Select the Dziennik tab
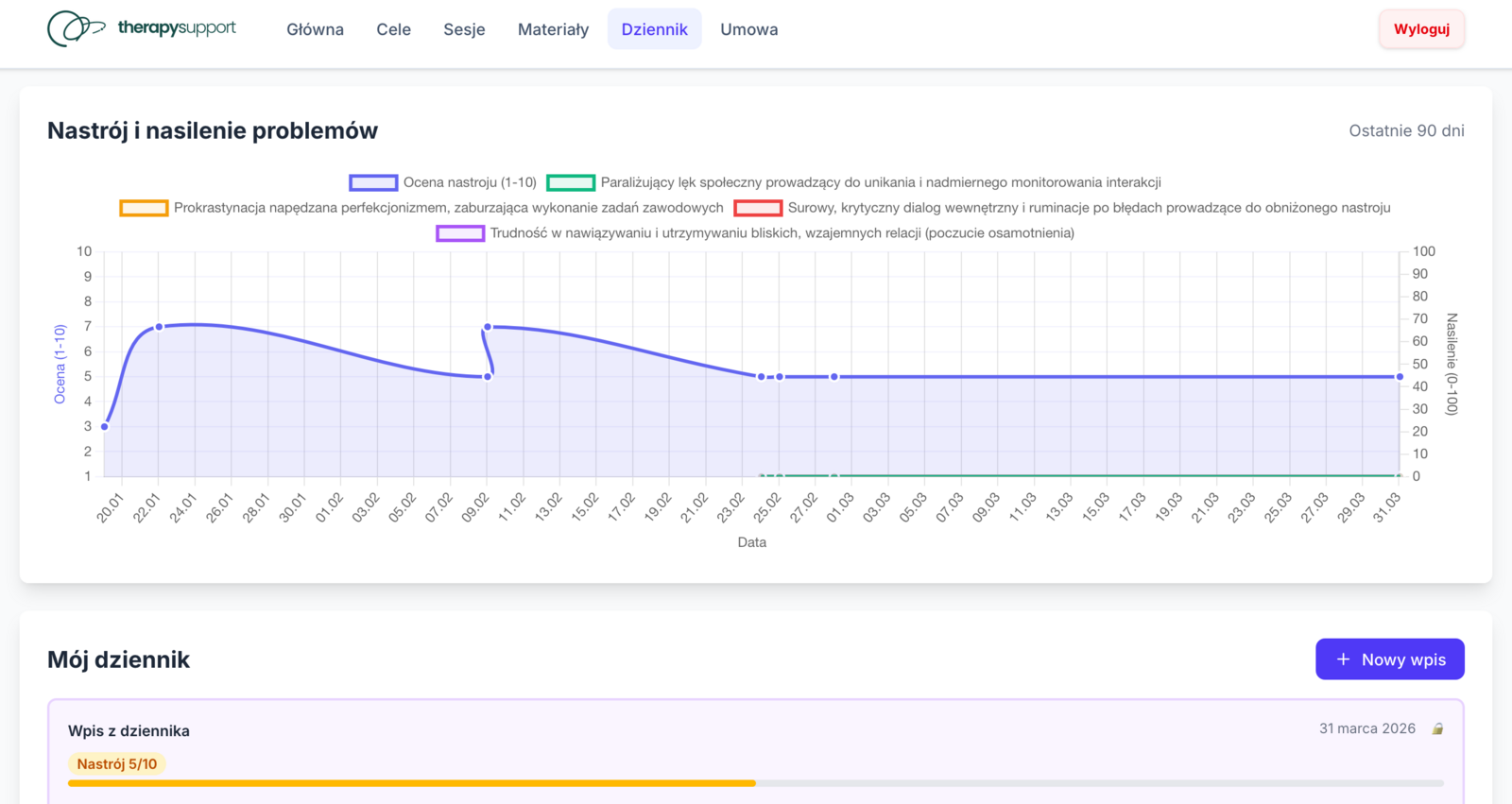1512x804 pixels. tap(654, 29)
